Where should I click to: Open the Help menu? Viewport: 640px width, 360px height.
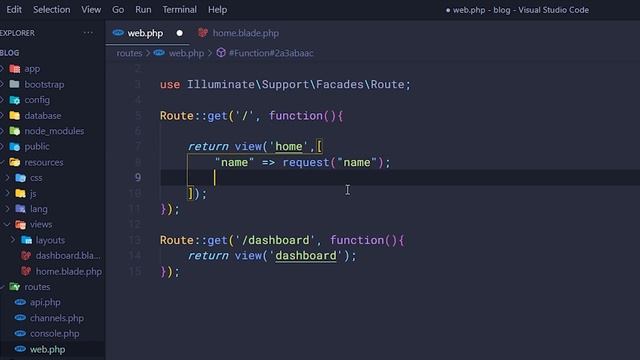pyautogui.click(x=218, y=9)
